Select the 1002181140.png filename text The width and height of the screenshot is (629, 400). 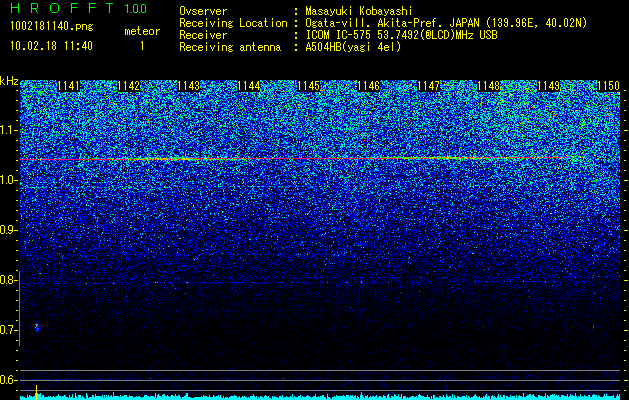click(52, 27)
